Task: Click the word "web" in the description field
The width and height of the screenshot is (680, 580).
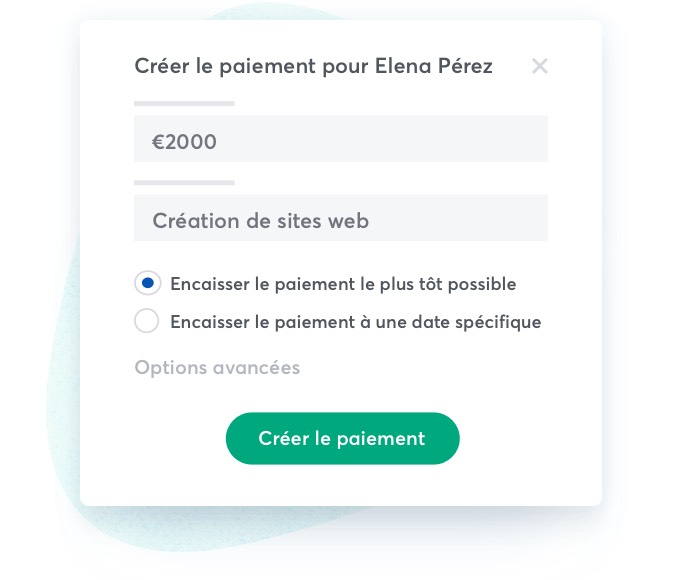Action: pyautogui.click(x=349, y=221)
